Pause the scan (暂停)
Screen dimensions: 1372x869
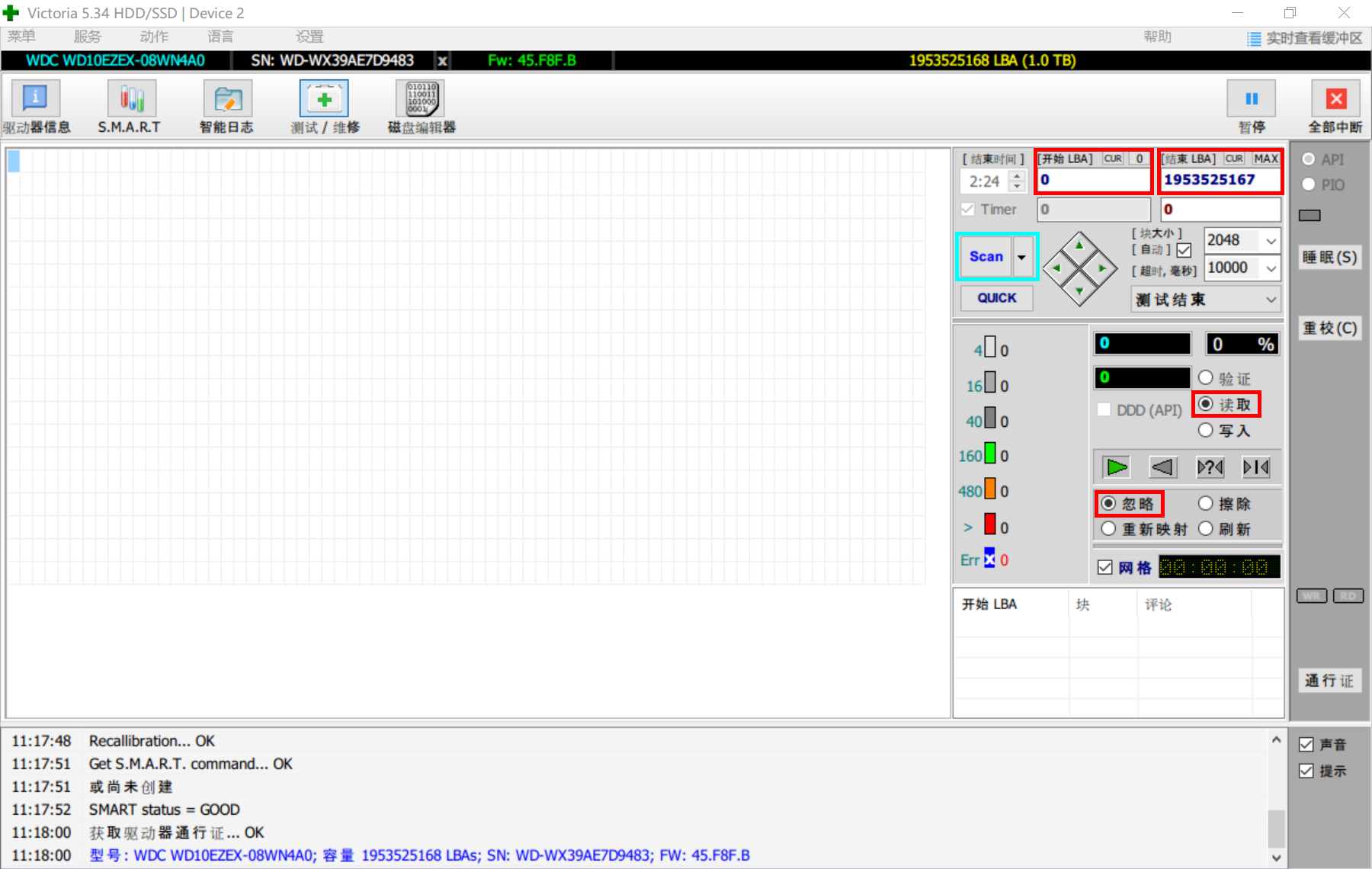coord(1251,107)
